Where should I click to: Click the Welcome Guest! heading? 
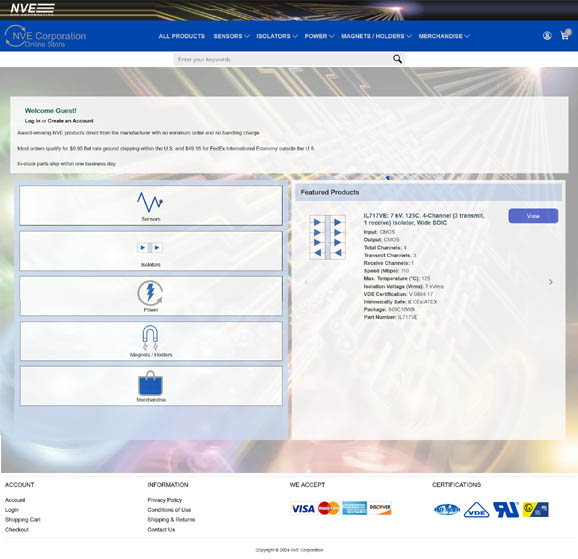(51, 111)
